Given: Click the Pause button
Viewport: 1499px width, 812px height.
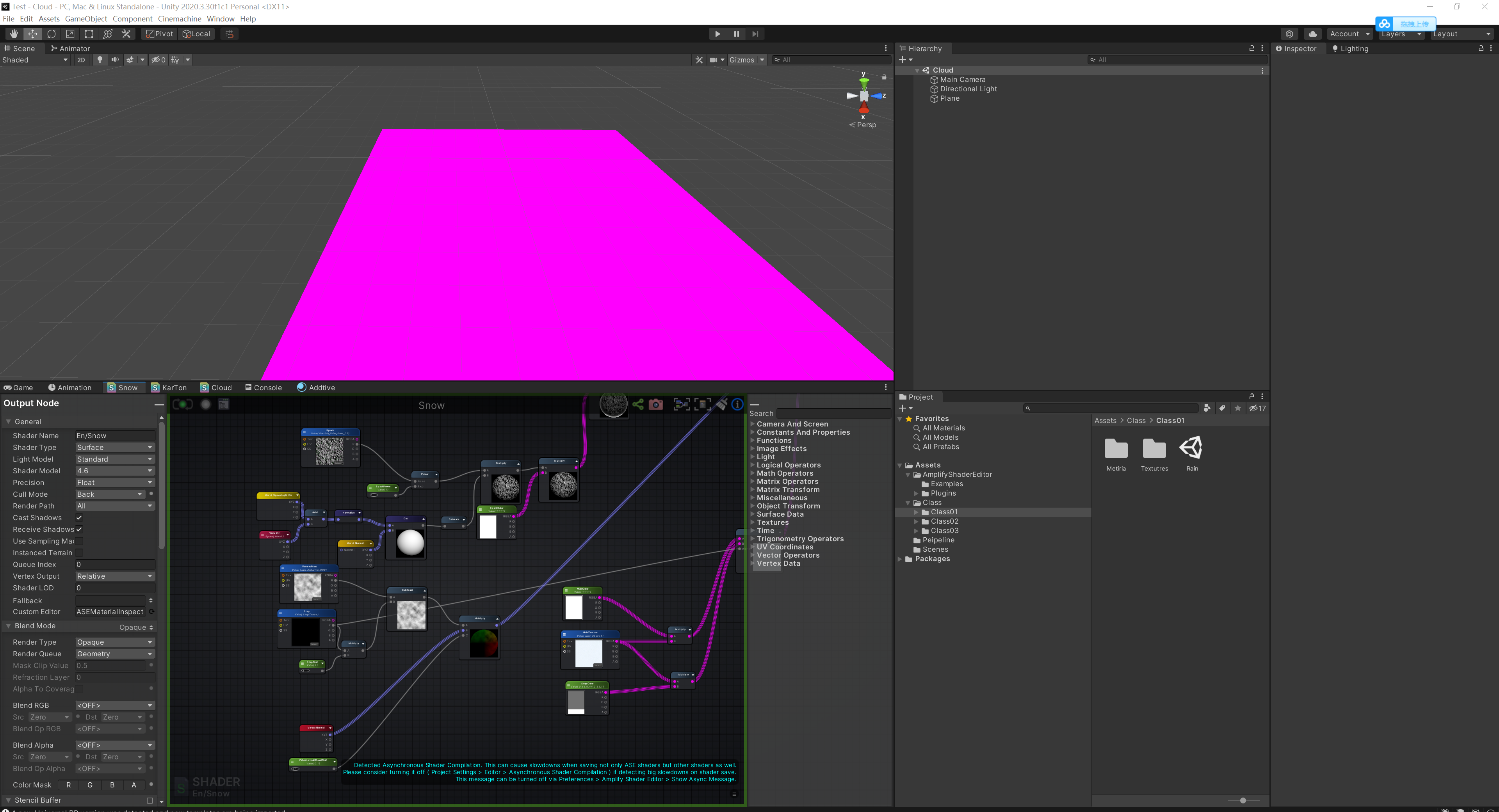Looking at the screenshot, I should click(x=736, y=34).
